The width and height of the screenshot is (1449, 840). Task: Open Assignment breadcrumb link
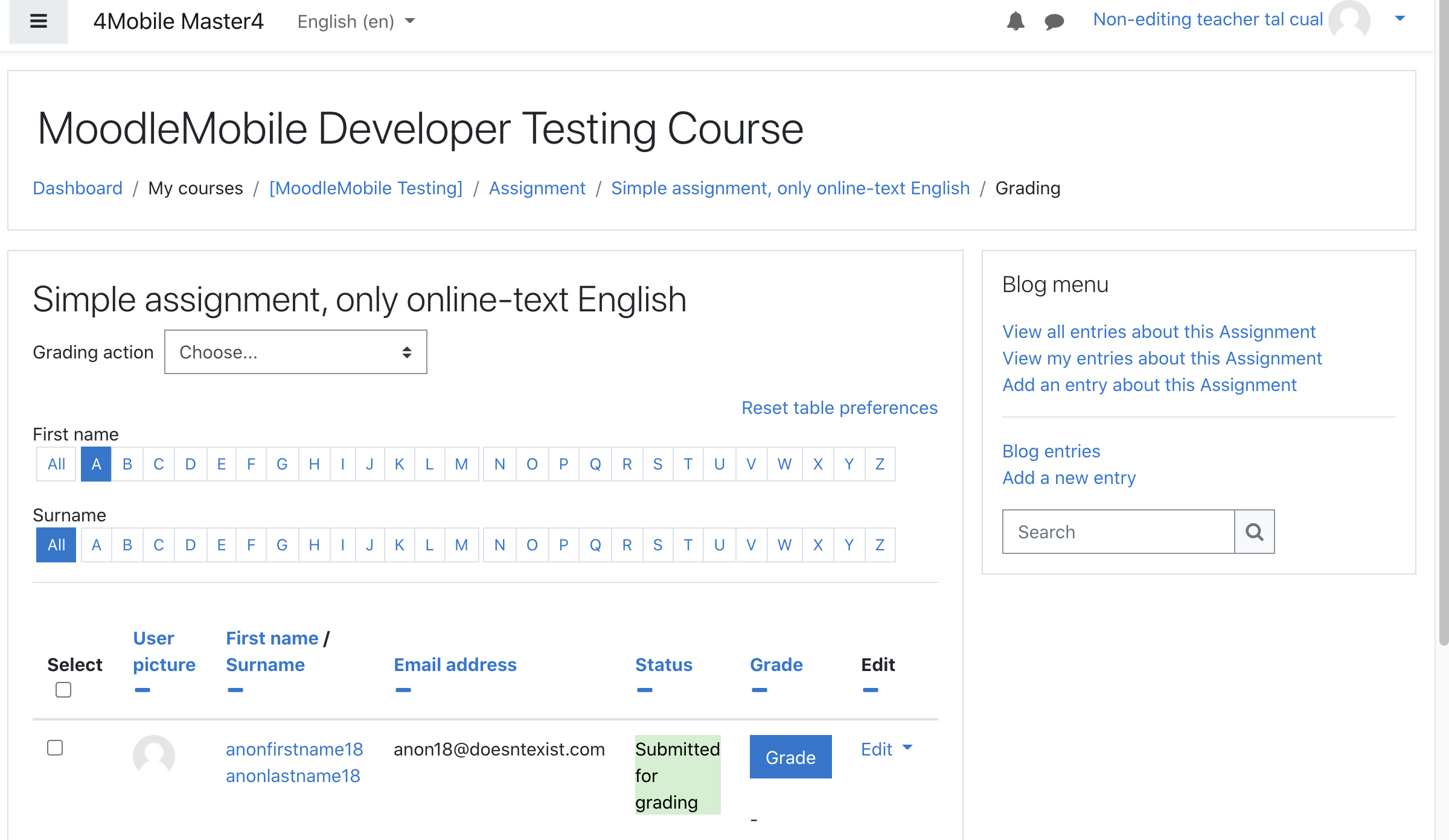tap(537, 188)
